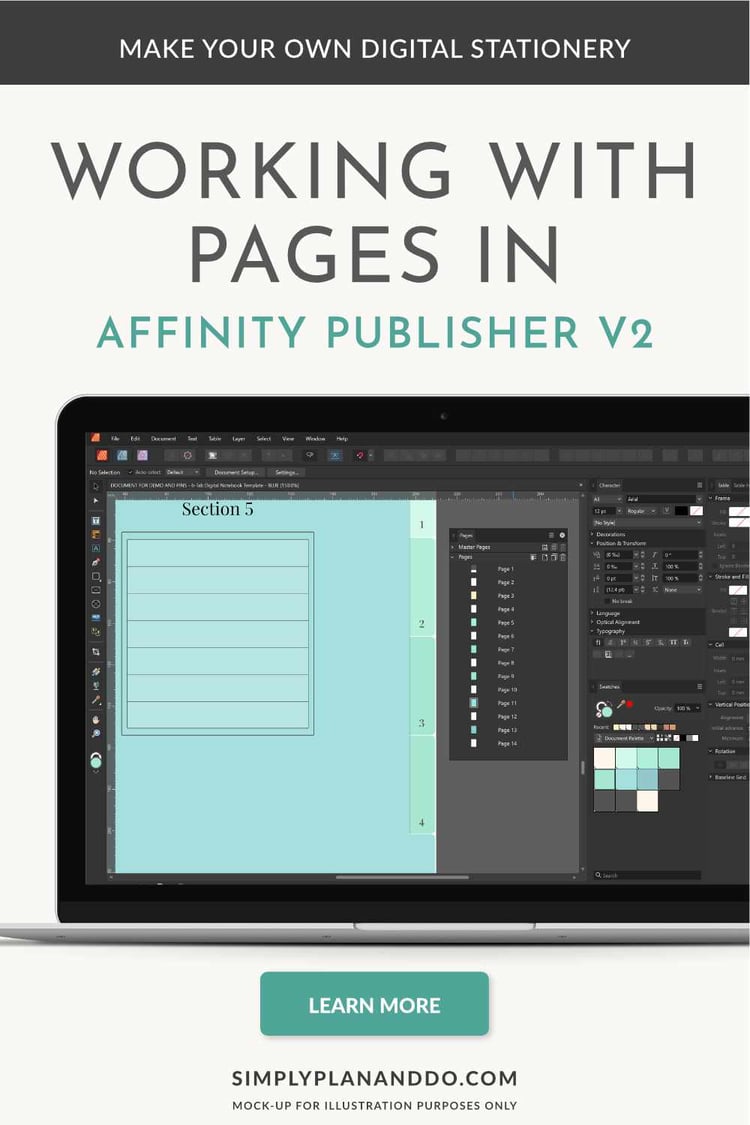Click the Add Pages icon in Pages panel
Image resolution: width=750 pixels, height=1125 pixels.
(544, 557)
